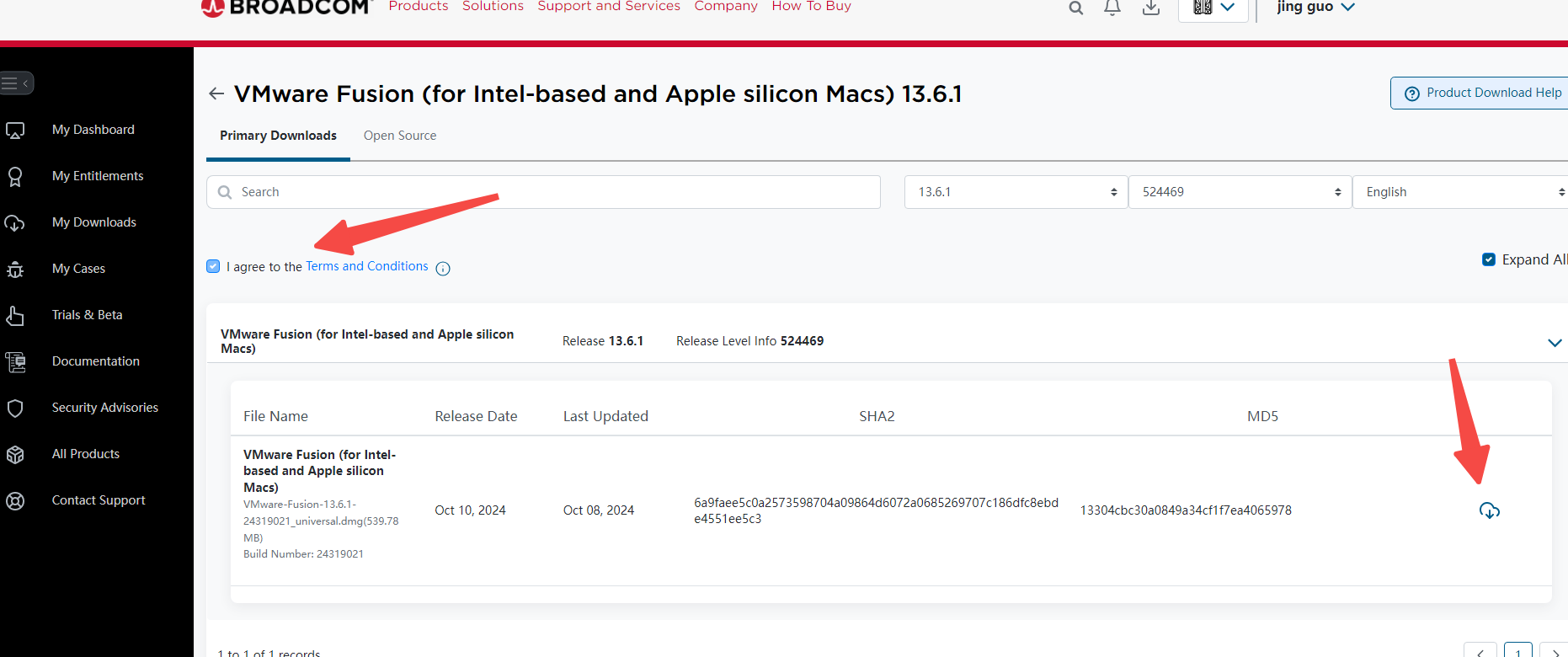Click the All Products cube icon
The image size is (1568, 657).
[15, 455]
